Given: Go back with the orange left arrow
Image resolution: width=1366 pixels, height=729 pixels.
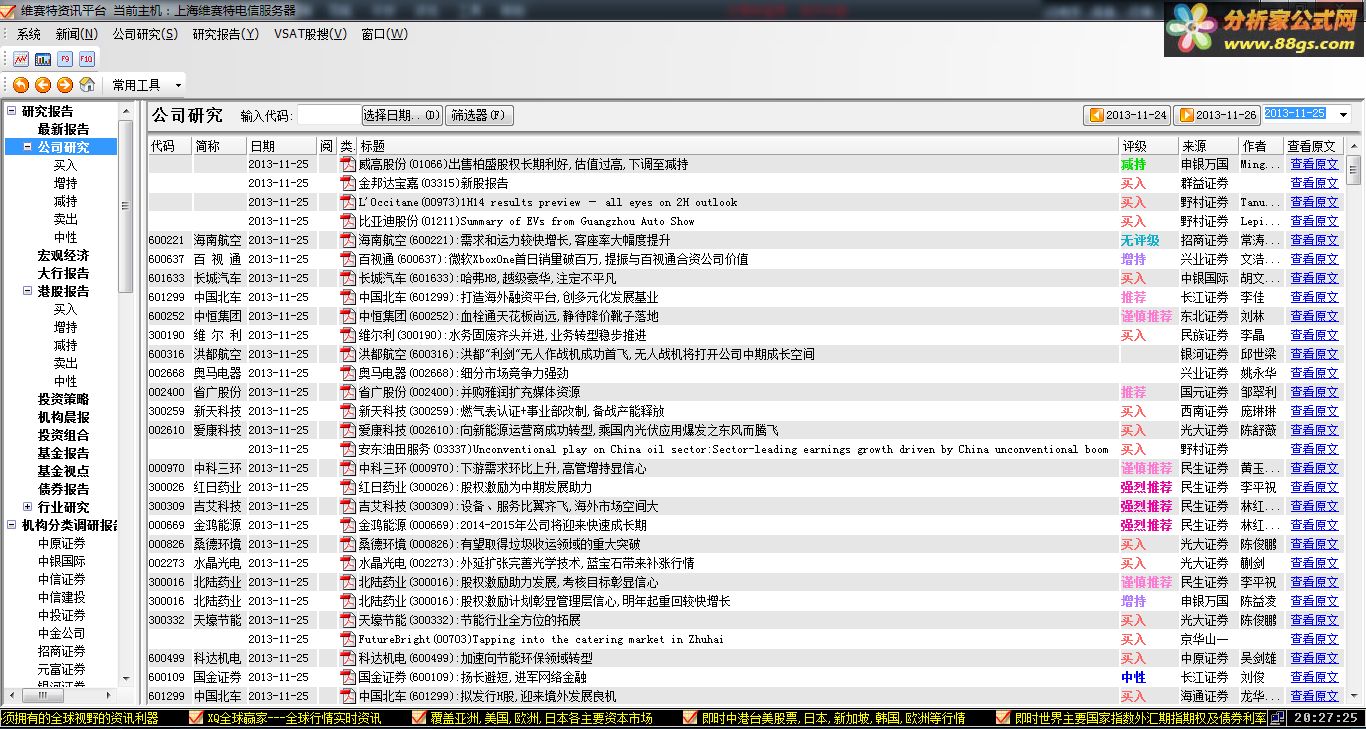Looking at the screenshot, I should [43, 85].
